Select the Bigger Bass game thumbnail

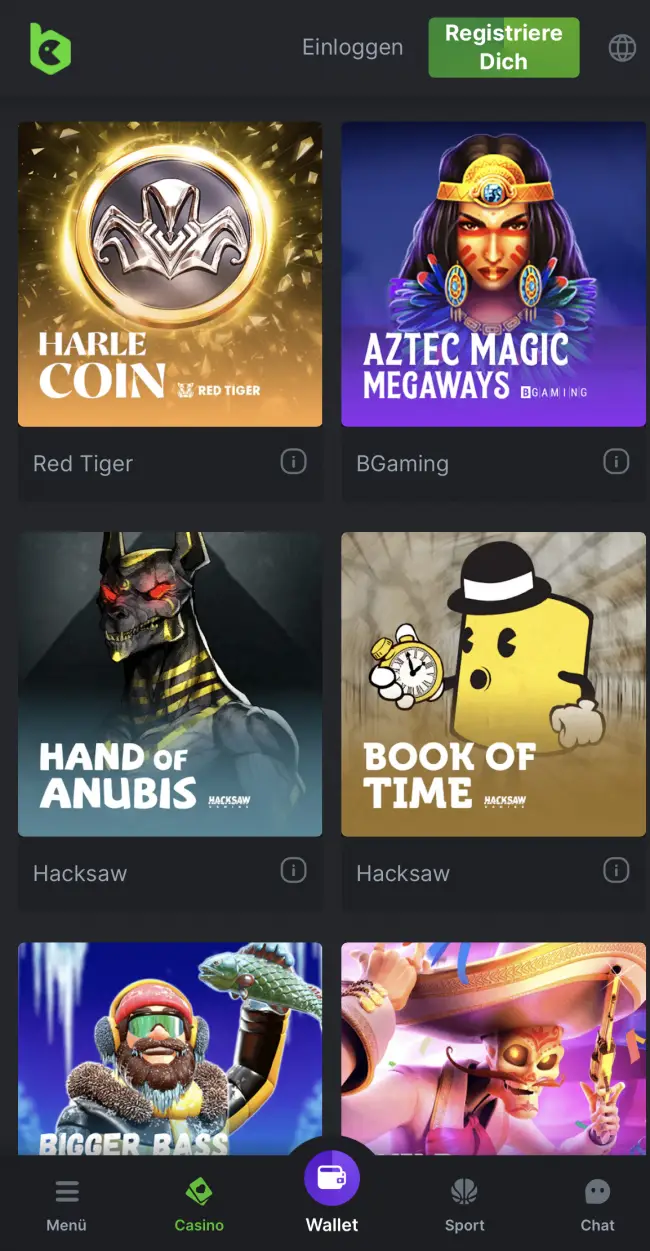point(170,1048)
